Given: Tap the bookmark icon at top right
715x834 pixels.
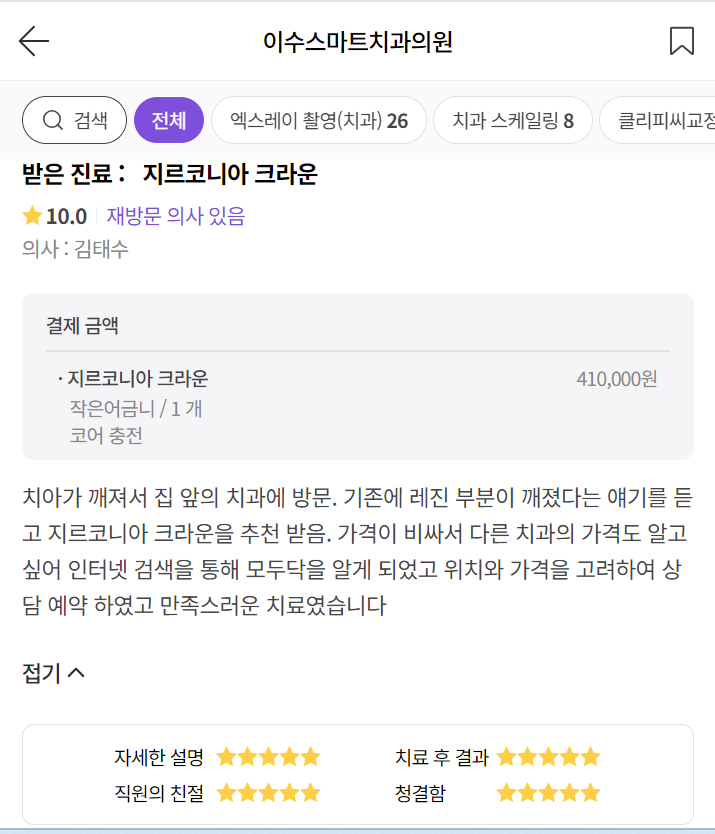Looking at the screenshot, I should (x=682, y=41).
